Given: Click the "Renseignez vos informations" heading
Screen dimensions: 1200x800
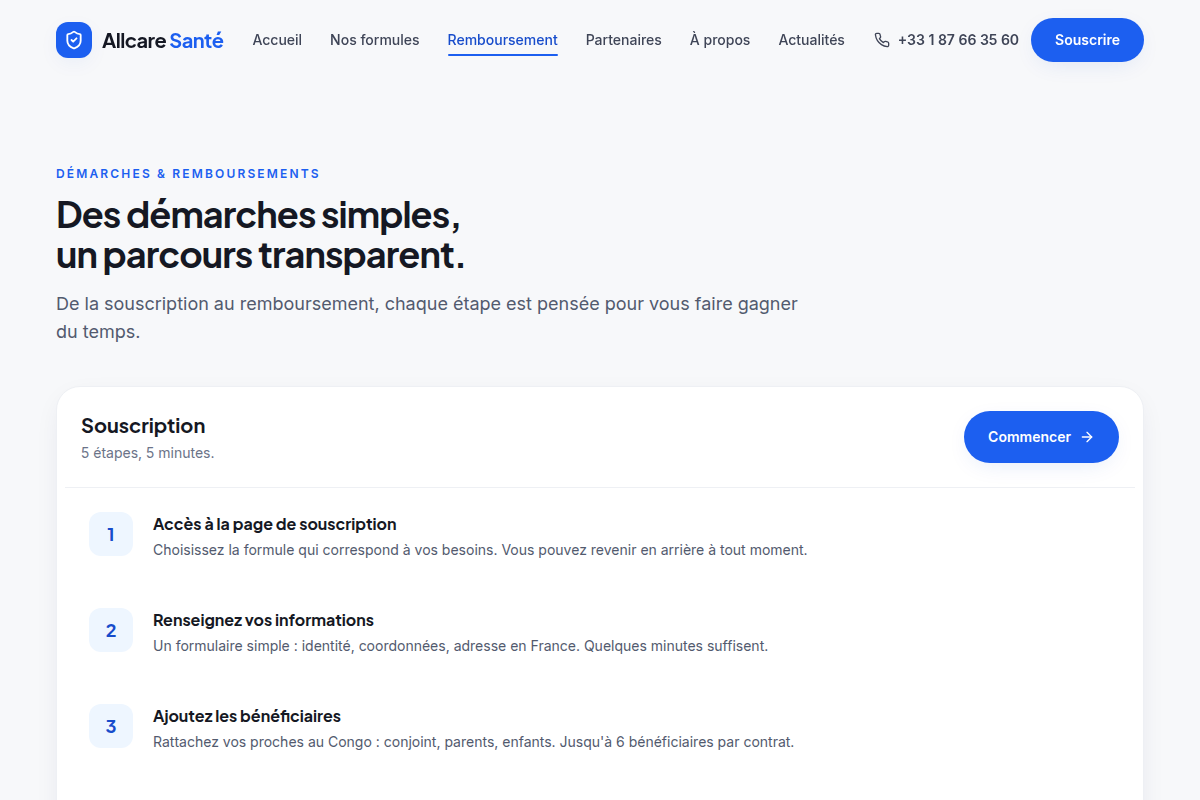Looking at the screenshot, I should coord(264,620).
